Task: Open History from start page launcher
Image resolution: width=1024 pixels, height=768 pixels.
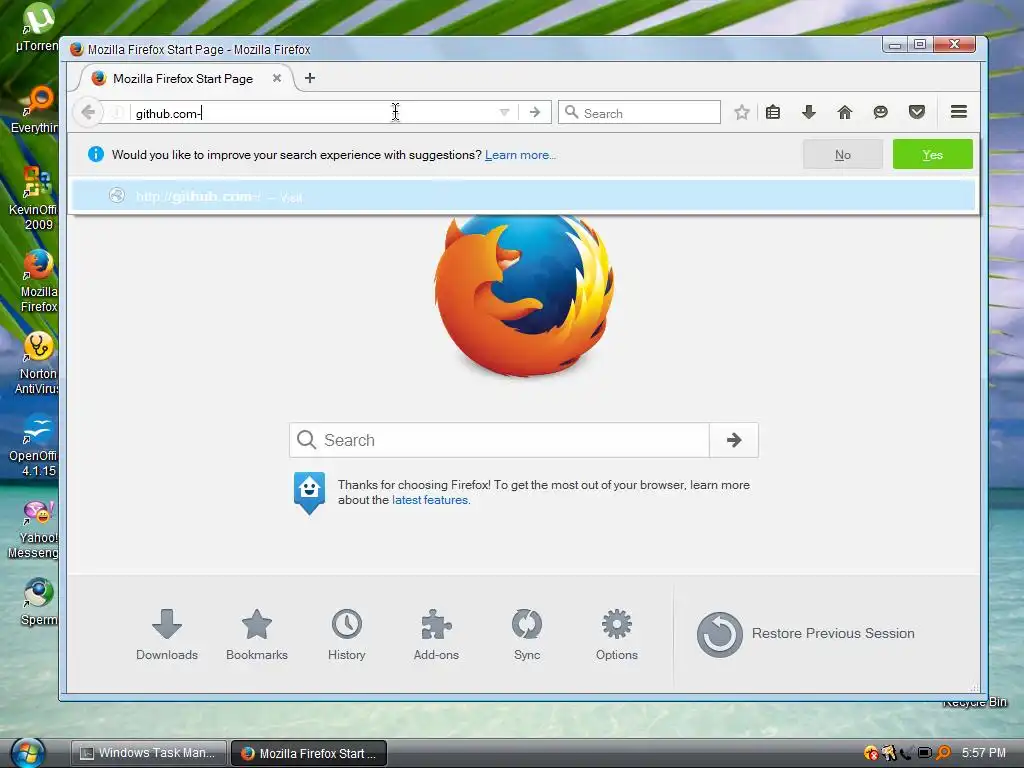Action: pyautogui.click(x=347, y=635)
